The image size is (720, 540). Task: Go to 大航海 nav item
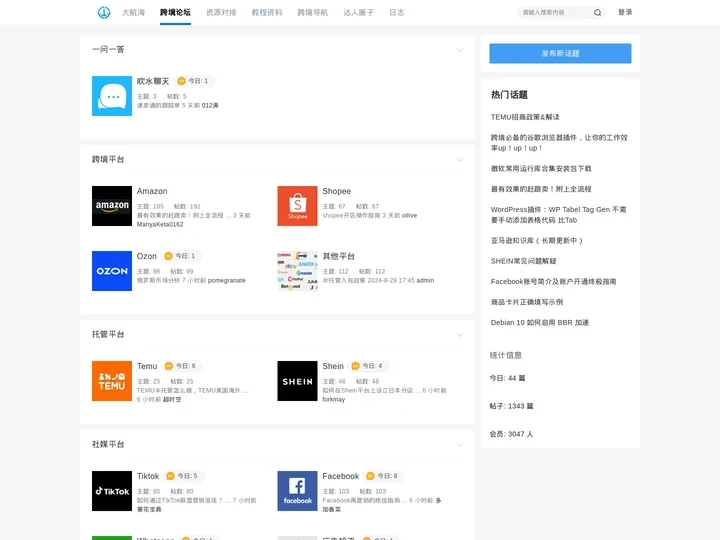[x=133, y=12]
